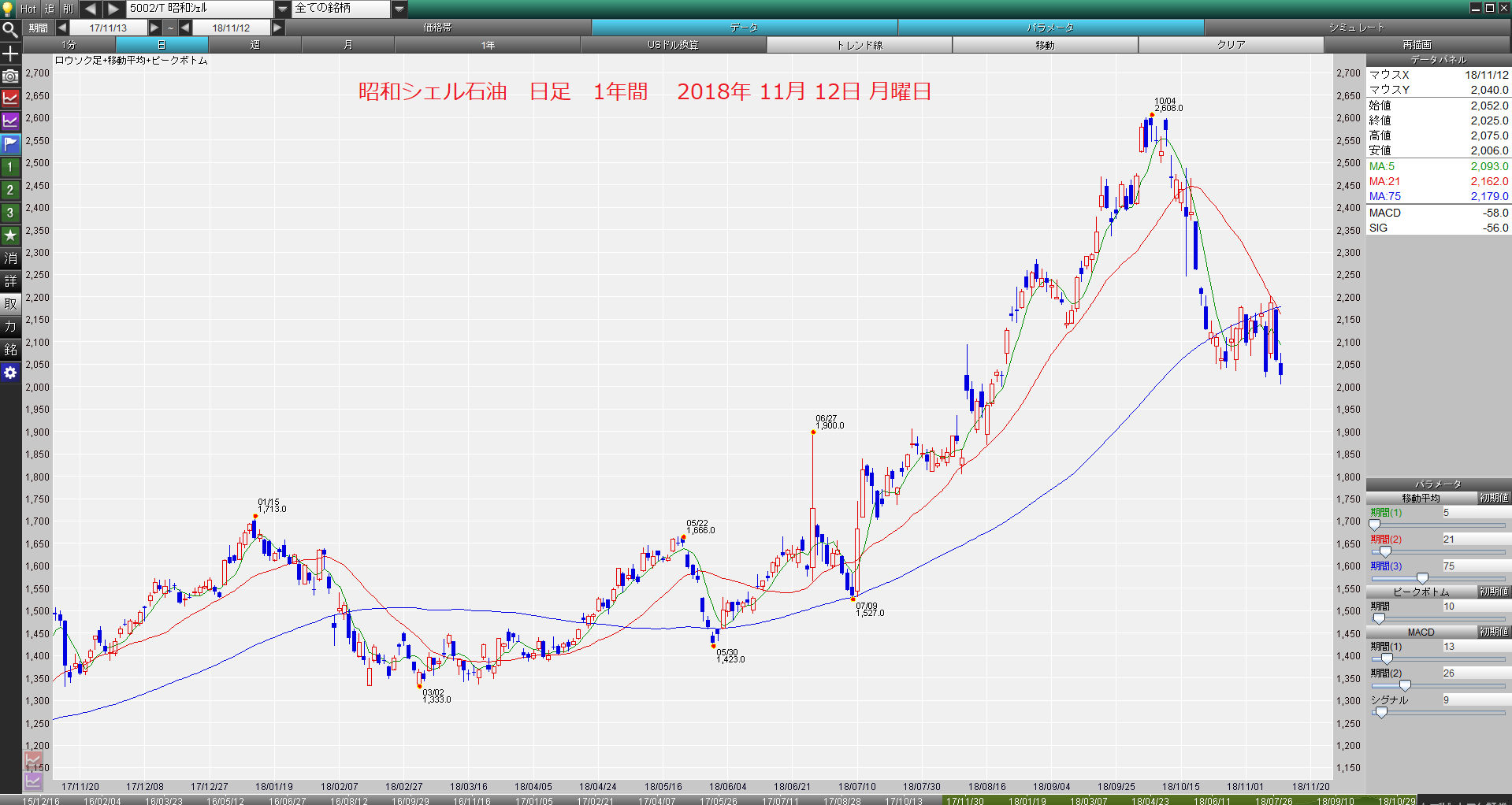1512x805 pixels.
Task: Toggle USドル換算 dollar conversion
Action: pos(674,45)
